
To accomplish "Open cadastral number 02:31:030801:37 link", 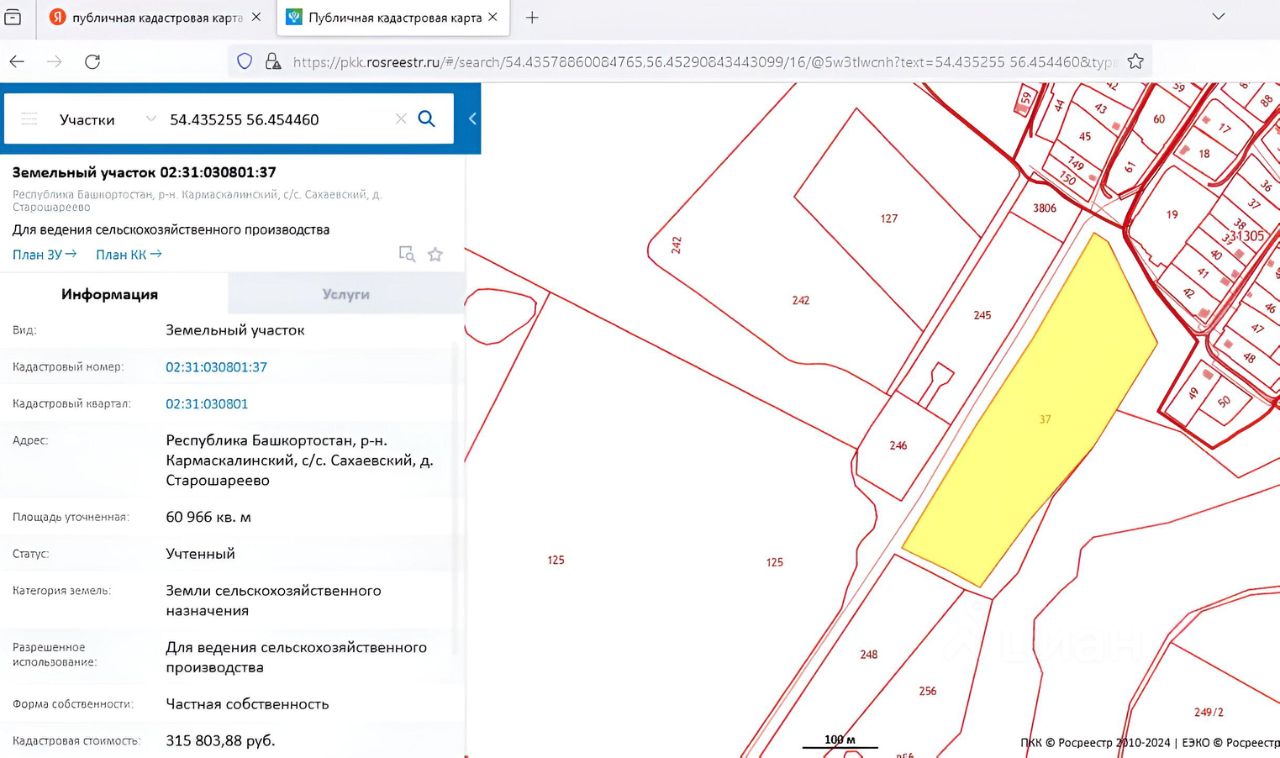I will [x=216, y=367].
